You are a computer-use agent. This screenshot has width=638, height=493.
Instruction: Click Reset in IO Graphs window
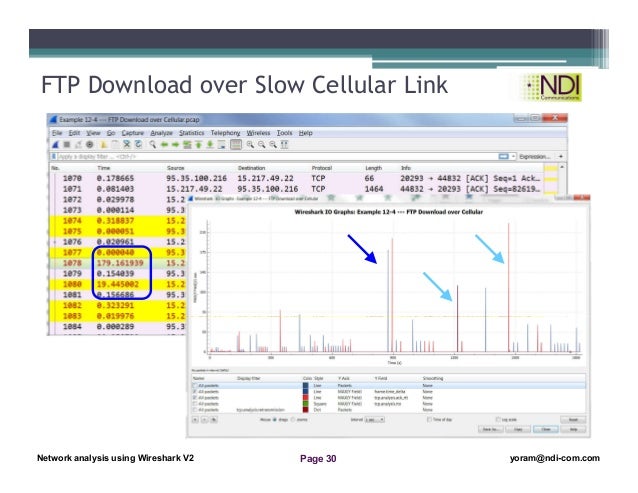573,419
